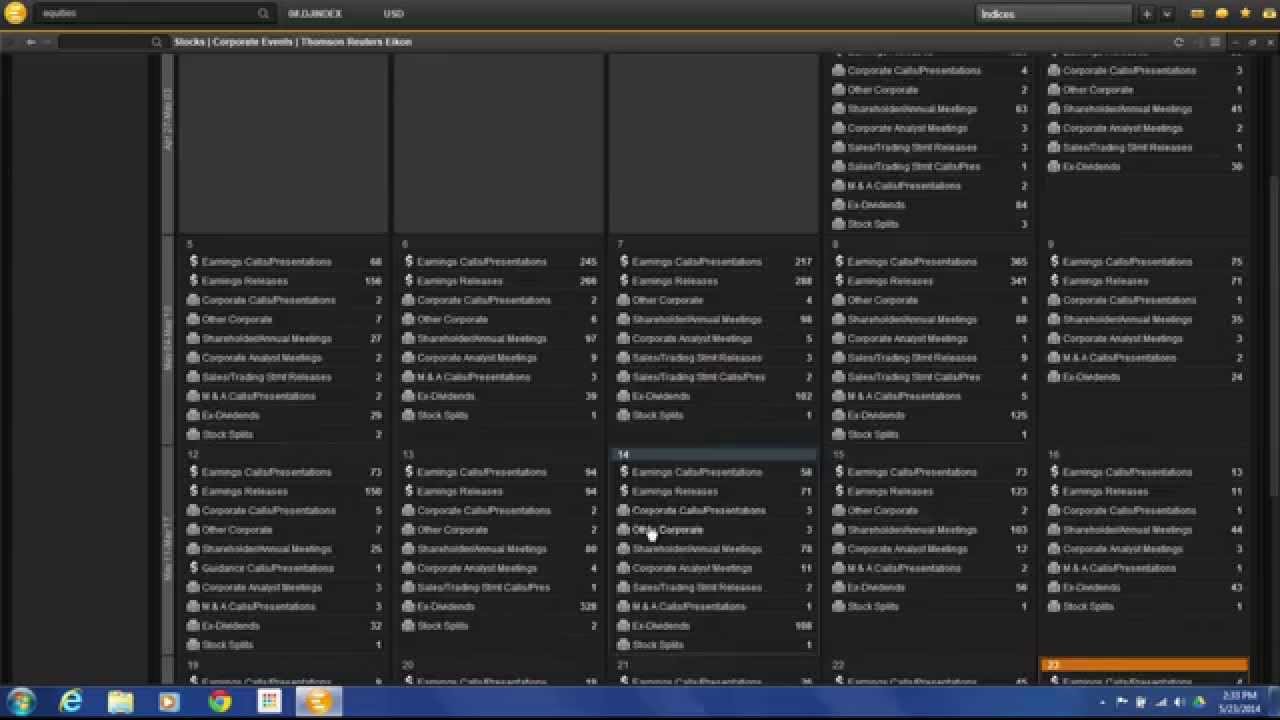Screen dimensions: 1280x720
Task: Click the dollar icon for Earnings Calls/Presentations on day 6
Action: [x=409, y=262]
